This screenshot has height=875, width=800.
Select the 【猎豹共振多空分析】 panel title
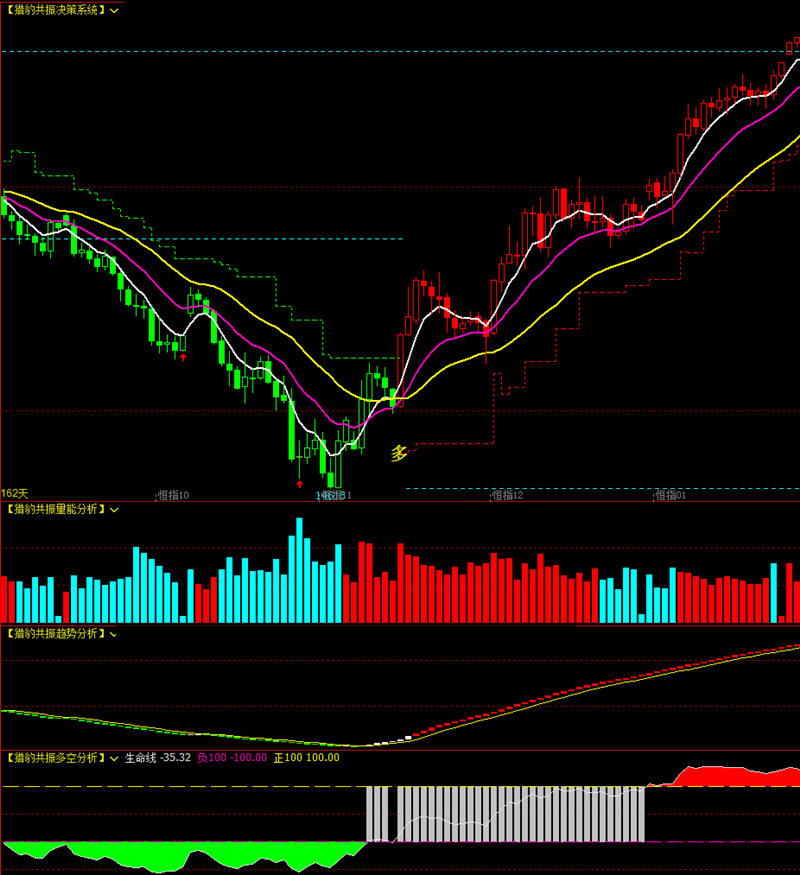pyautogui.click(x=55, y=758)
